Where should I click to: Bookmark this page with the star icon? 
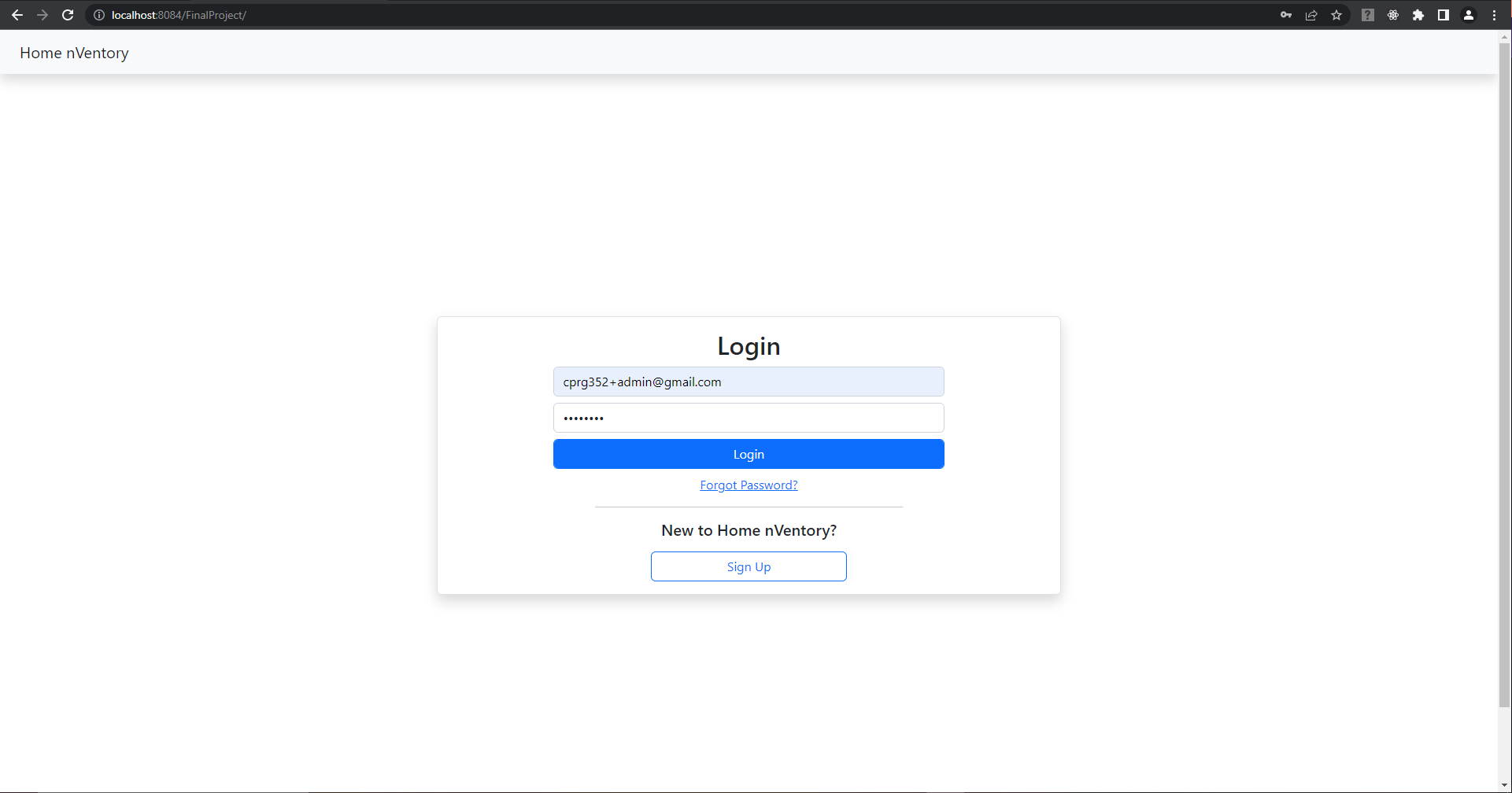(1336, 15)
